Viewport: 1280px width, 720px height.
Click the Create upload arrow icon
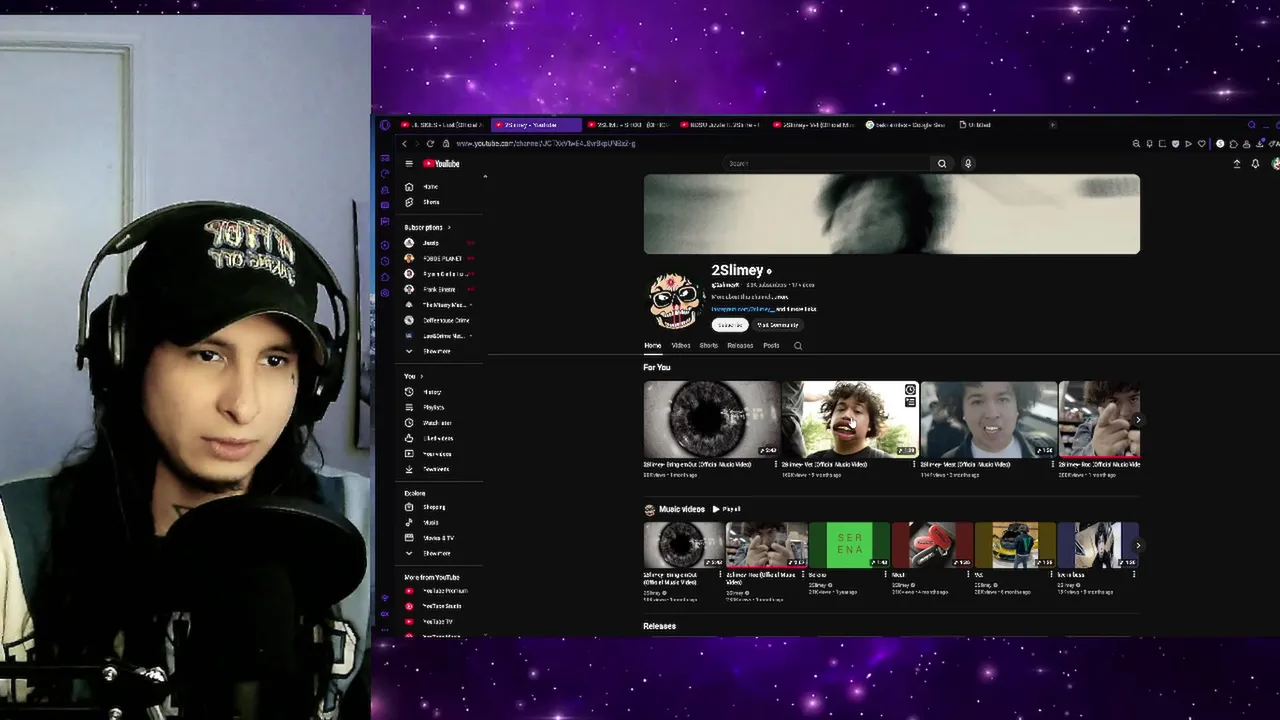[1236, 164]
